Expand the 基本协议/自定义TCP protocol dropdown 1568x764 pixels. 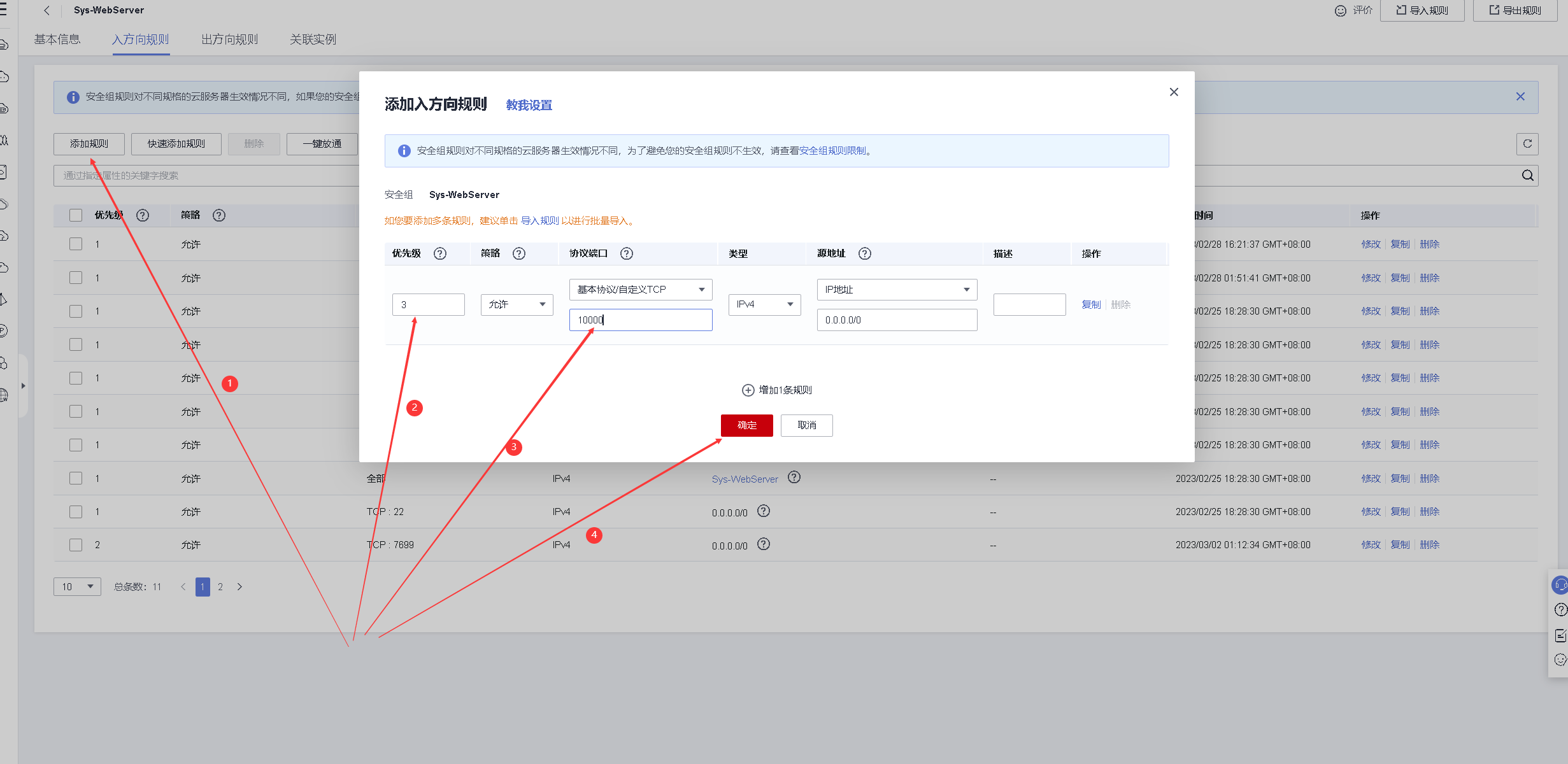(640, 290)
